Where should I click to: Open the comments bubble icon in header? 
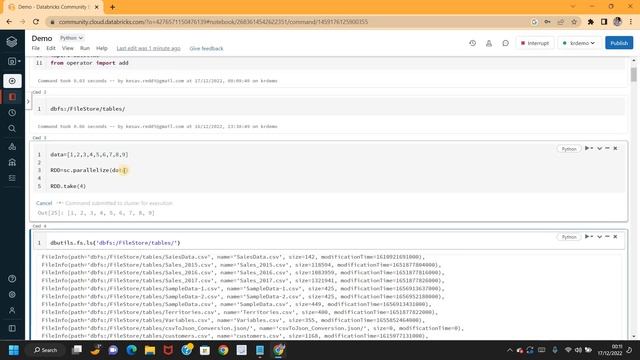pyautogui.click(x=505, y=43)
